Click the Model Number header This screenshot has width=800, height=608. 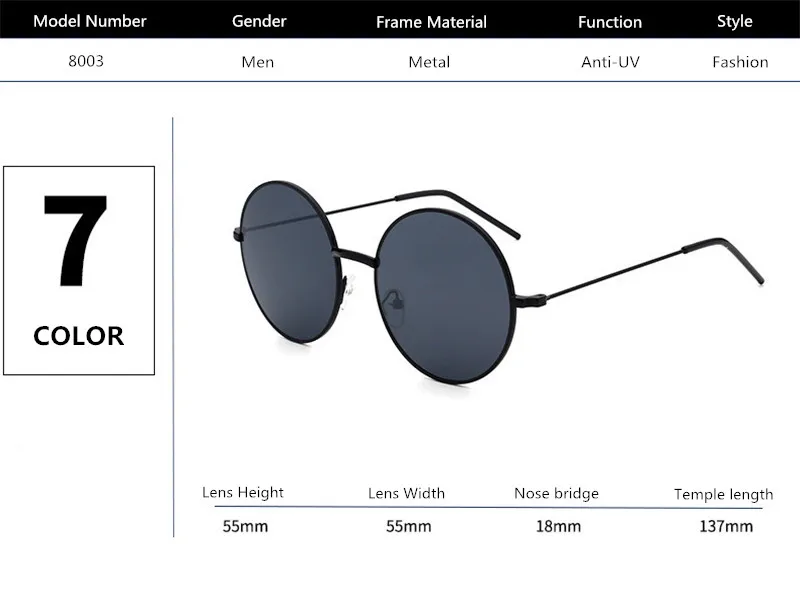click(90, 21)
